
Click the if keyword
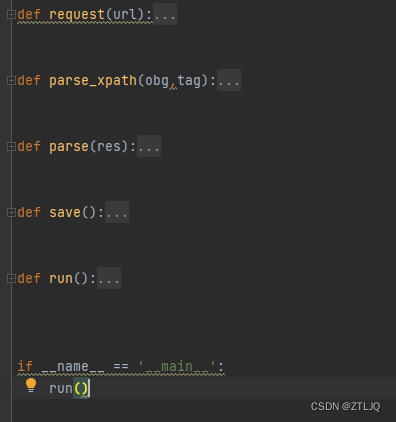coord(25,366)
